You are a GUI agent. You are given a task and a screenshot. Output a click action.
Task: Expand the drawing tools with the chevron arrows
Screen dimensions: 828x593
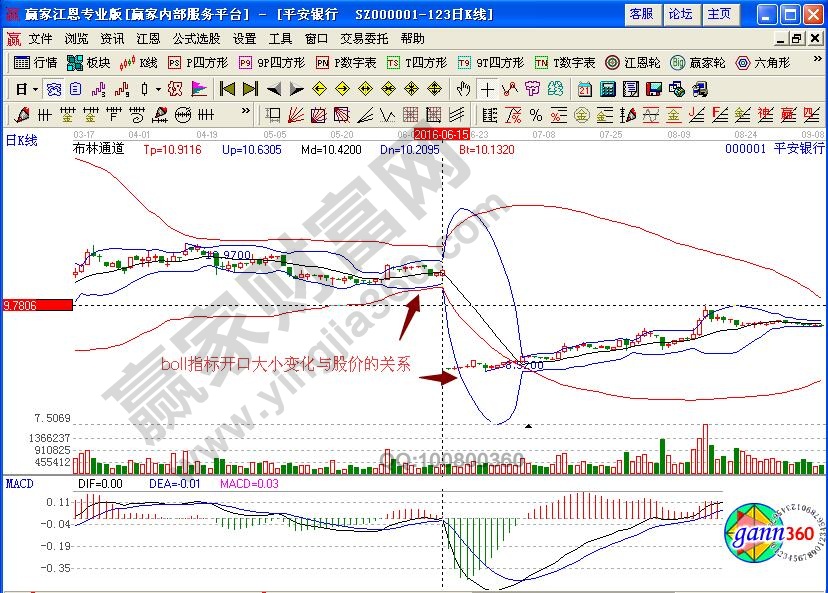(245, 110)
